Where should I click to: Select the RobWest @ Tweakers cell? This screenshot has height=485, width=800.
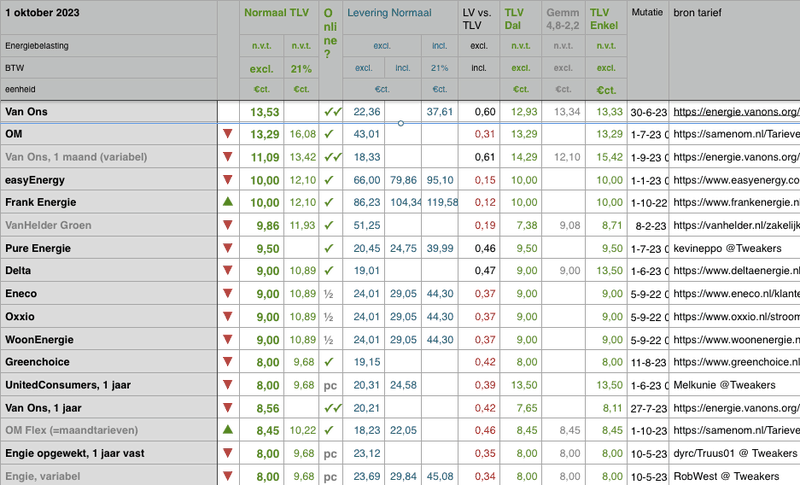[735, 476]
